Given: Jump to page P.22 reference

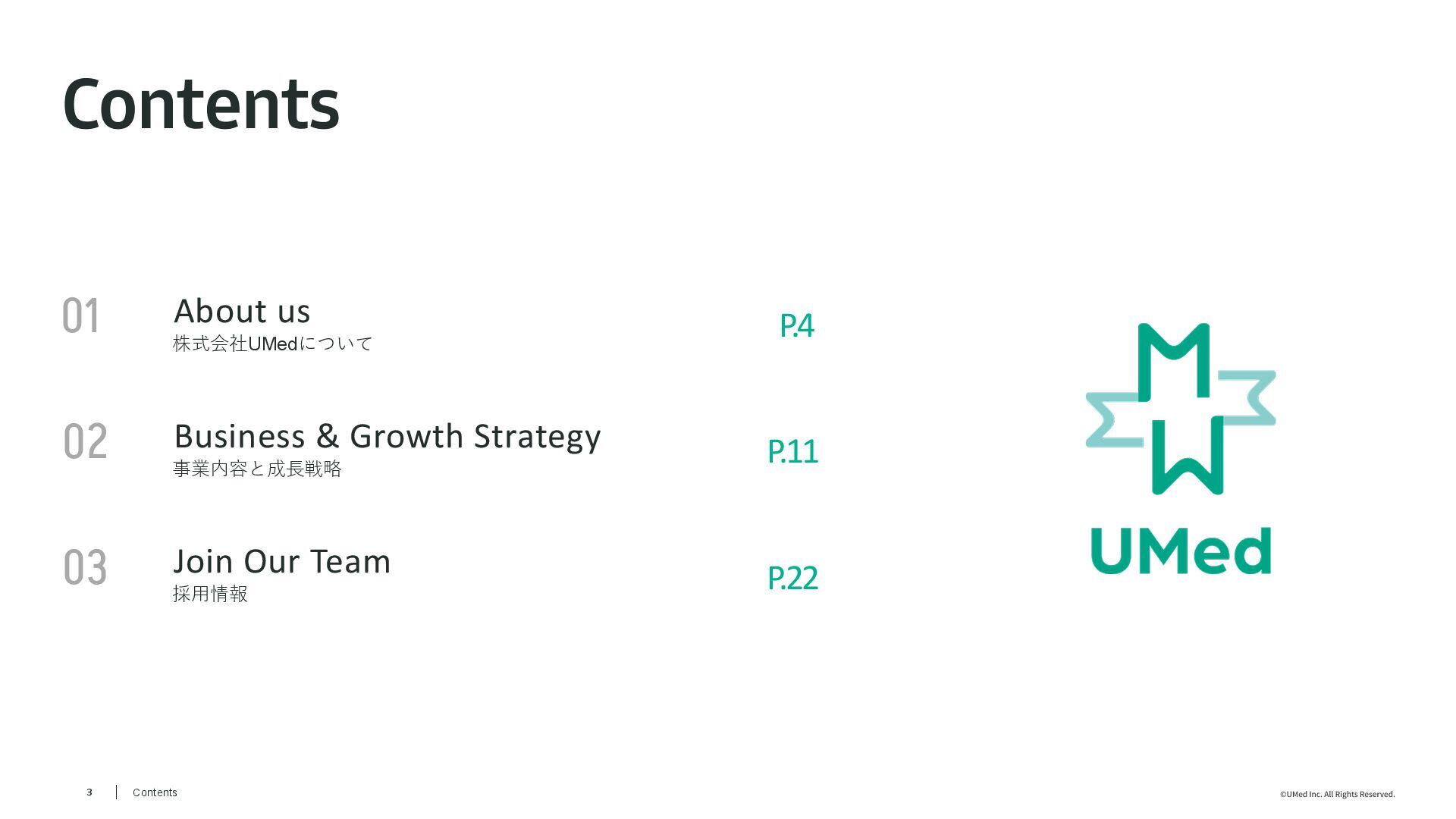Looking at the screenshot, I should [792, 578].
